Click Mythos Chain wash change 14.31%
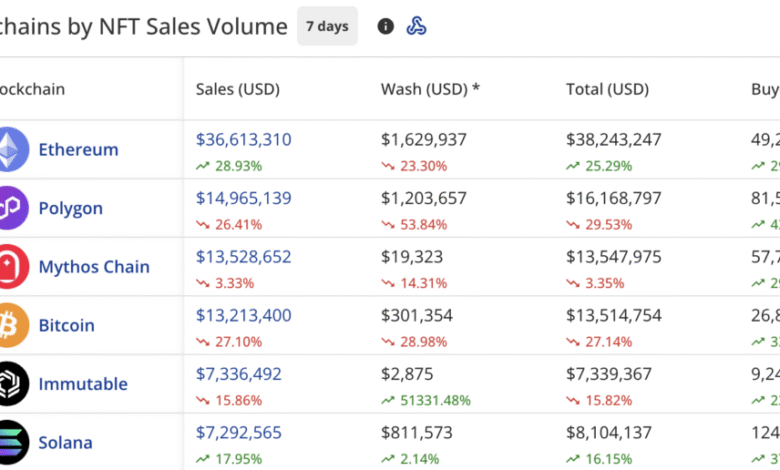780x470 pixels. [414, 283]
